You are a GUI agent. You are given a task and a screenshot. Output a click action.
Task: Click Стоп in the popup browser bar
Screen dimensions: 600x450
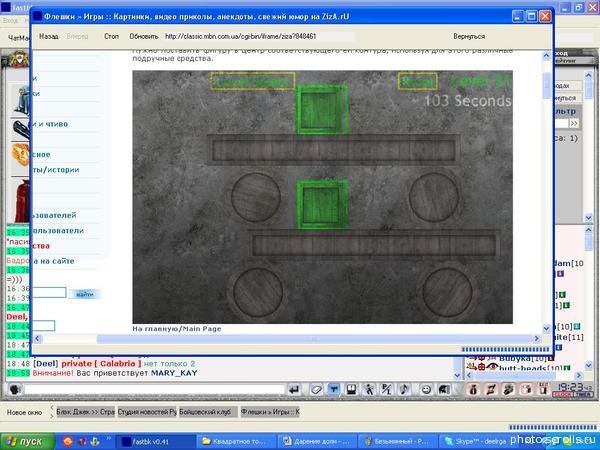coord(111,36)
